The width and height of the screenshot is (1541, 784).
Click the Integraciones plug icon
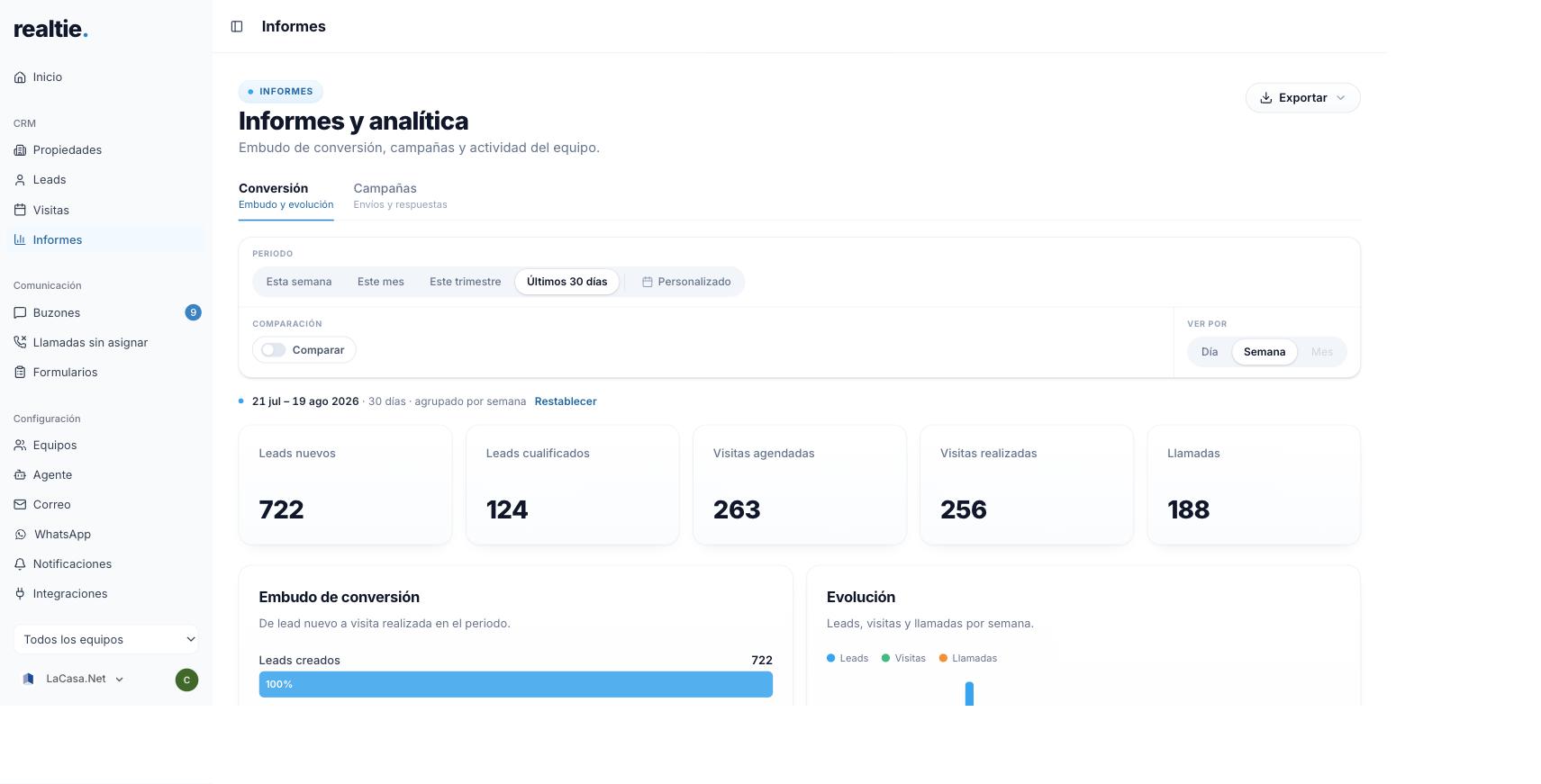click(20, 594)
